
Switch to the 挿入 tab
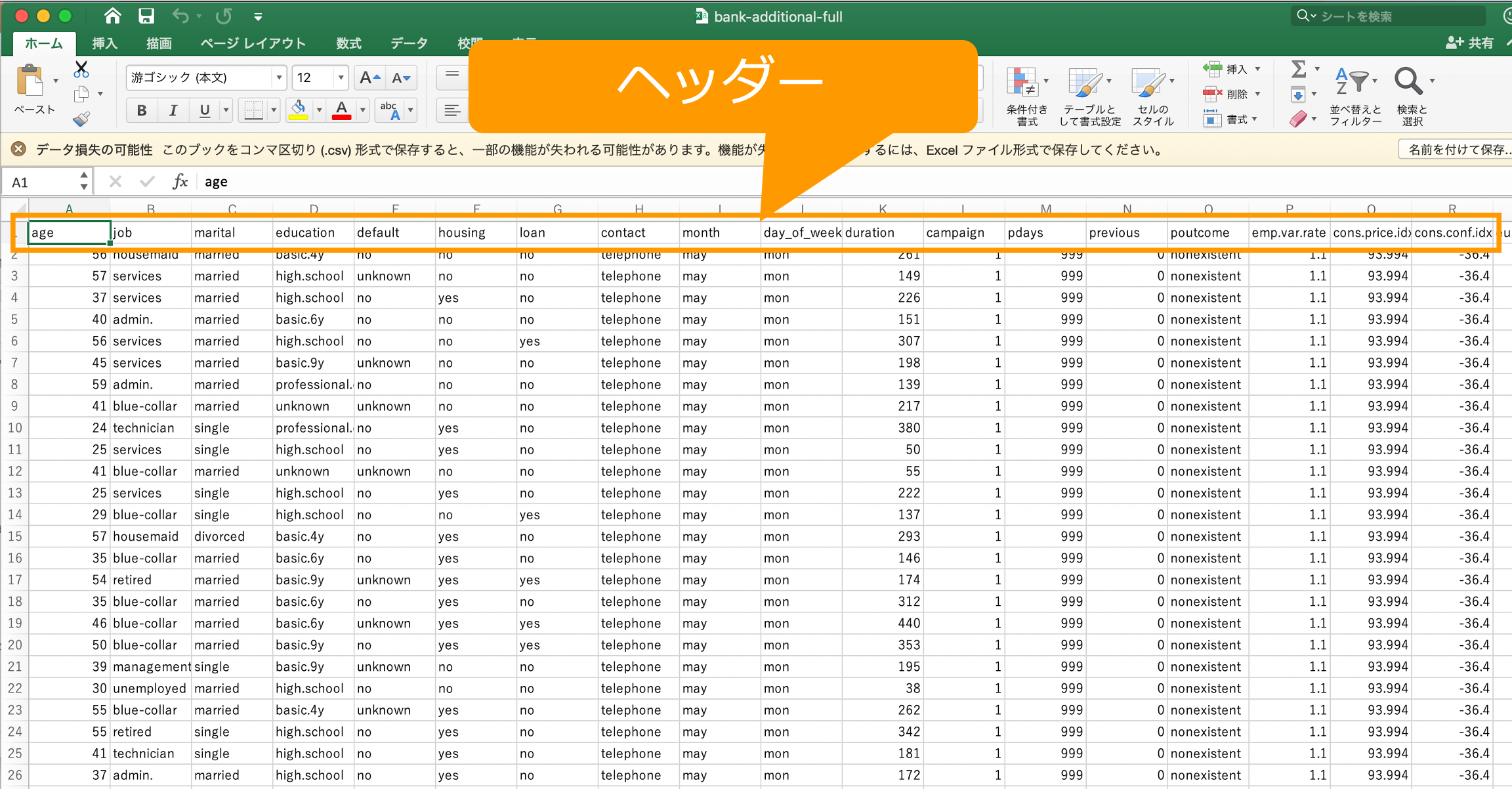tap(104, 43)
